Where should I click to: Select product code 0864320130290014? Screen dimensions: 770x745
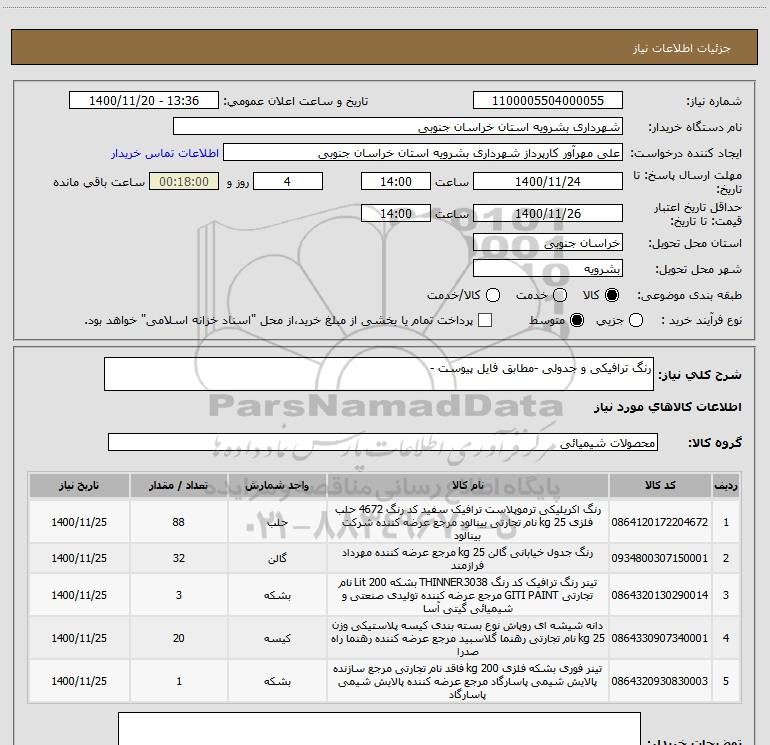(660, 595)
